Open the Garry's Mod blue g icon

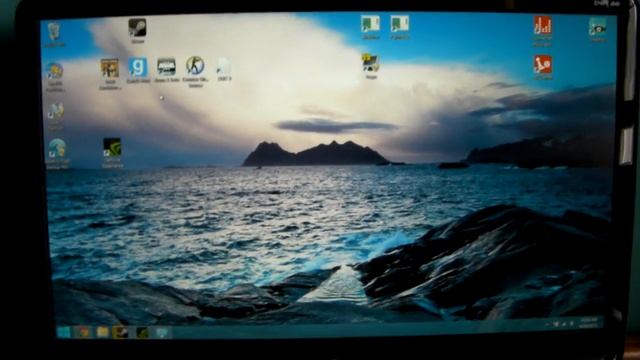138,67
